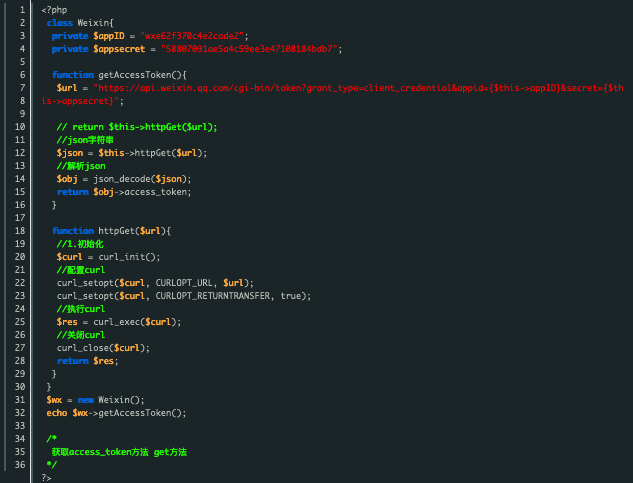Click the comment closer */ on line 36
The height and width of the screenshot is (483, 633).
pyautogui.click(x=51, y=465)
